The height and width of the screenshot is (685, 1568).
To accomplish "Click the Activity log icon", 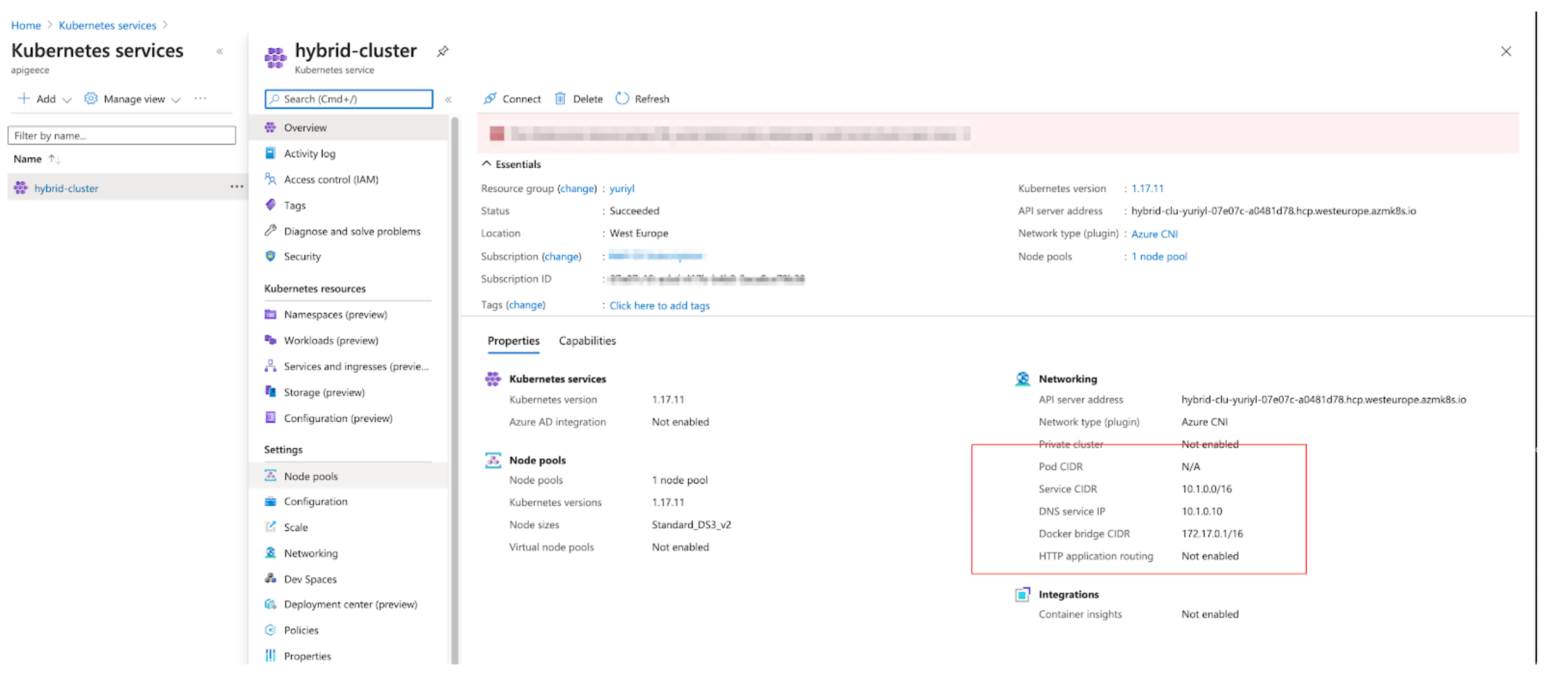I will [271, 153].
